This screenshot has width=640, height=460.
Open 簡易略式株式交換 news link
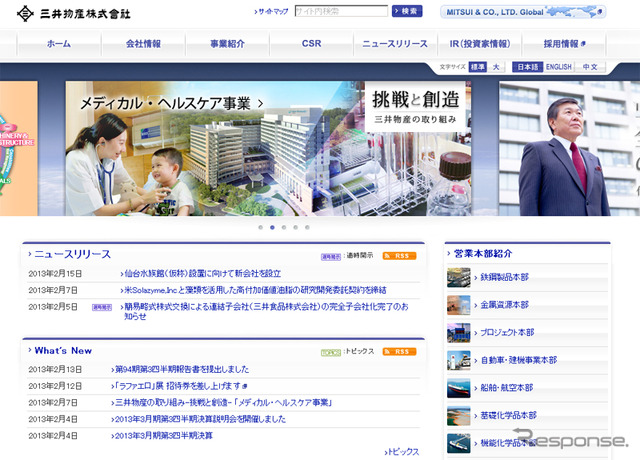coord(264,311)
